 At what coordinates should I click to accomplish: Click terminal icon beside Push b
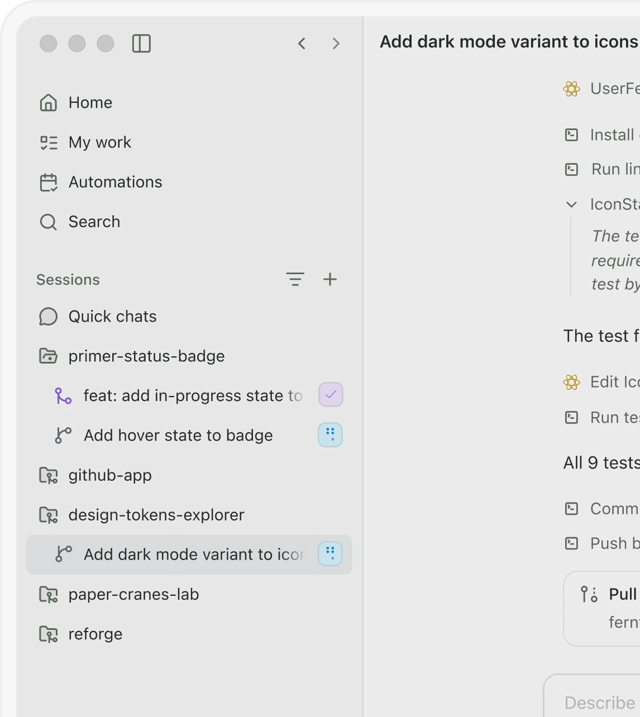tap(571, 543)
